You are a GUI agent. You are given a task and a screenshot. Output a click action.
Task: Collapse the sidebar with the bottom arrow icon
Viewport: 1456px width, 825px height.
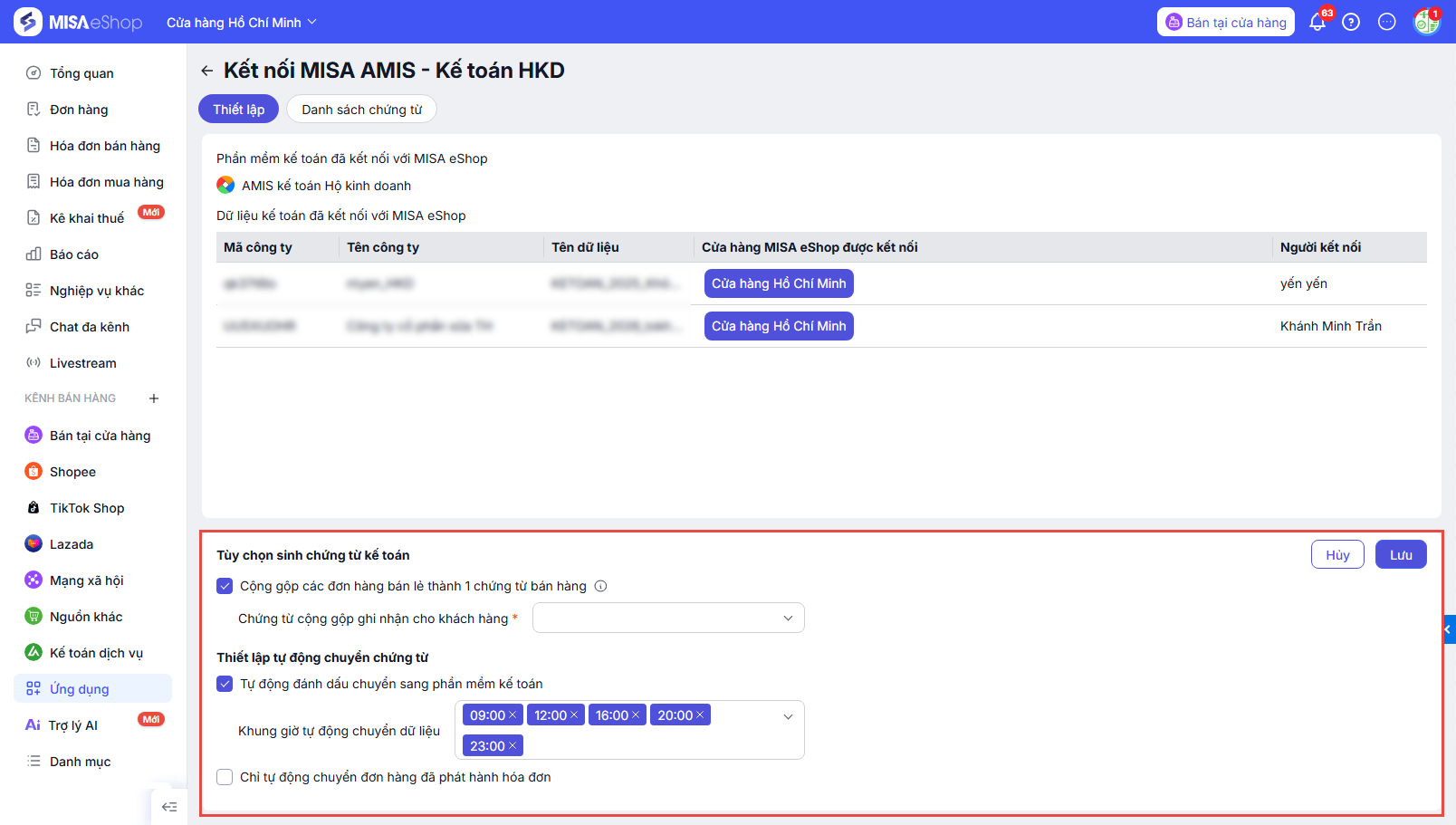[x=169, y=807]
